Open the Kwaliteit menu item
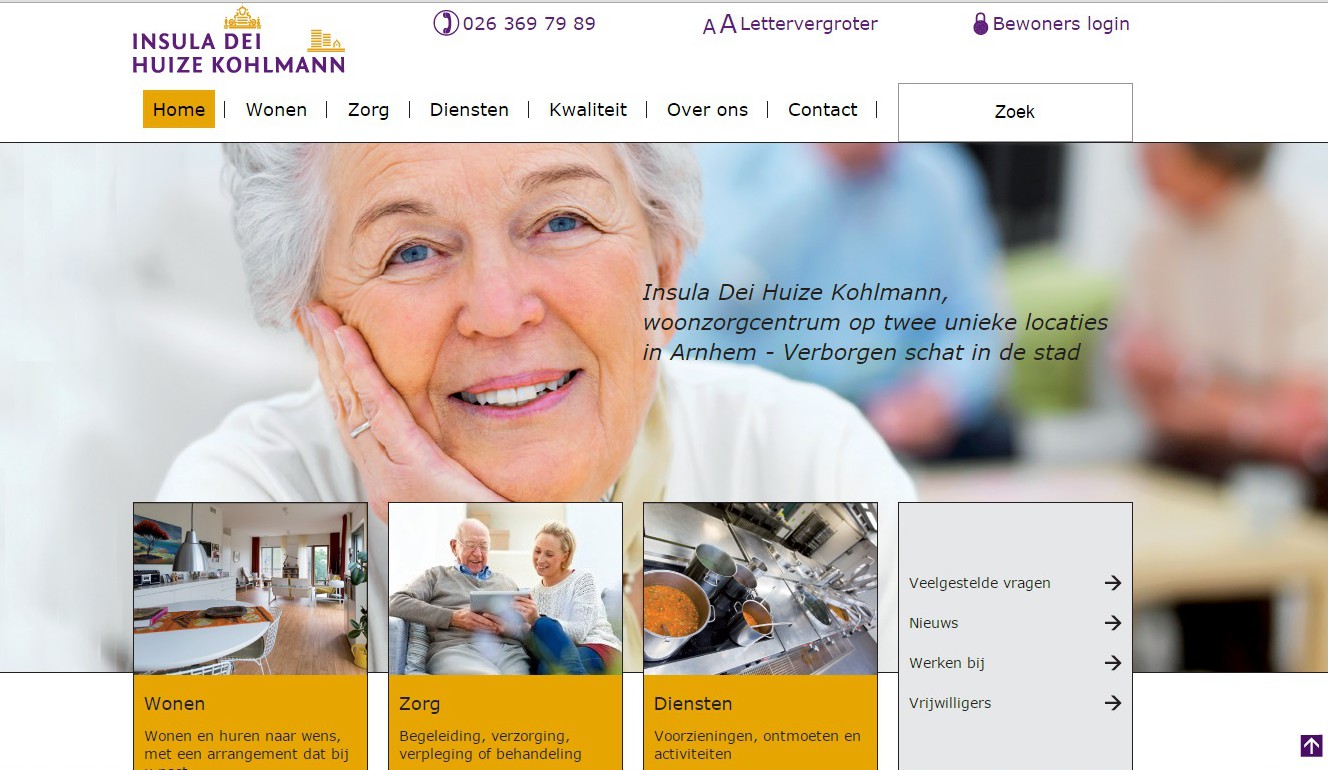Screen dimensions: 1328x770 click(x=588, y=110)
